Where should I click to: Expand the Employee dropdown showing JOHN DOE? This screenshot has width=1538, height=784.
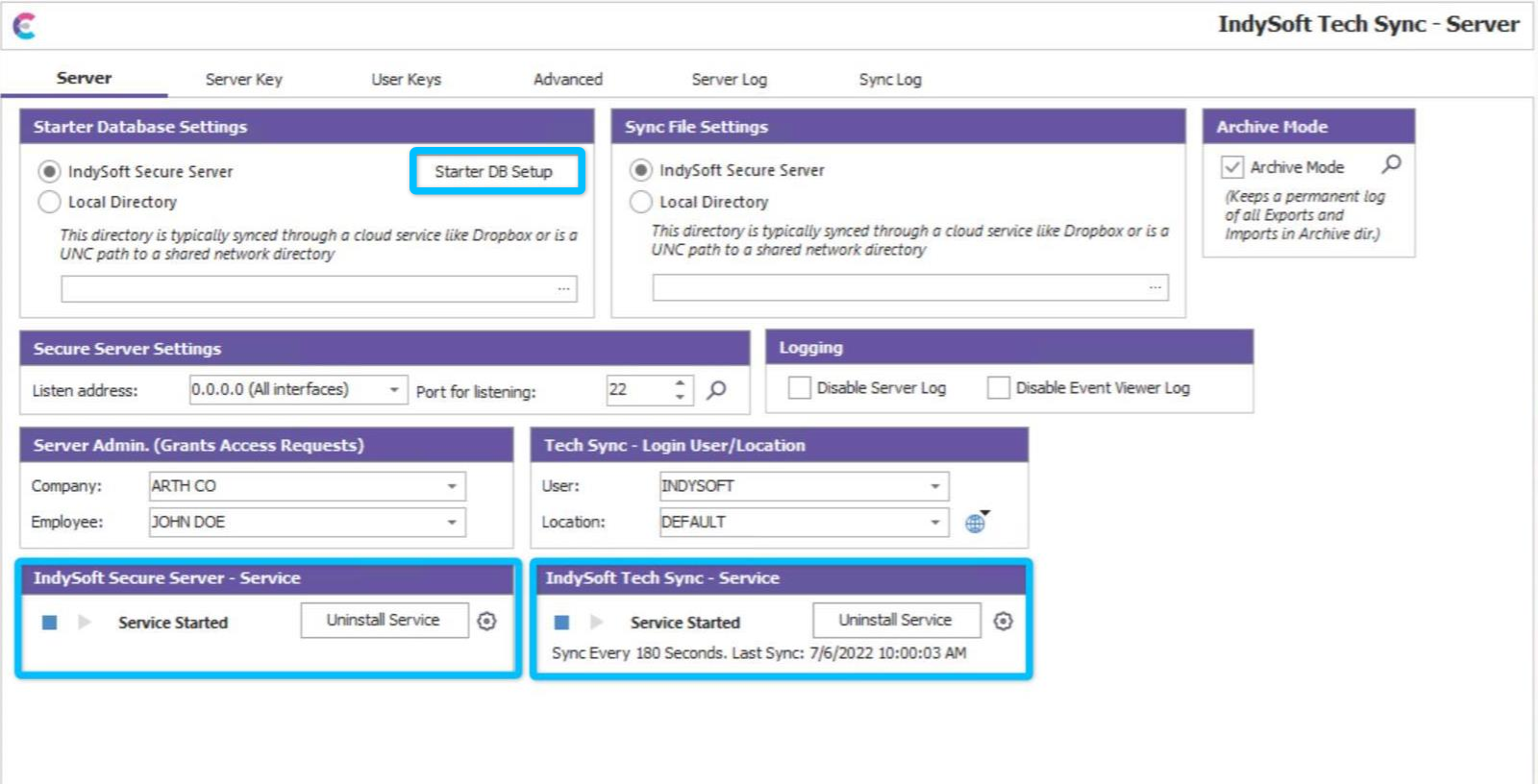click(452, 523)
